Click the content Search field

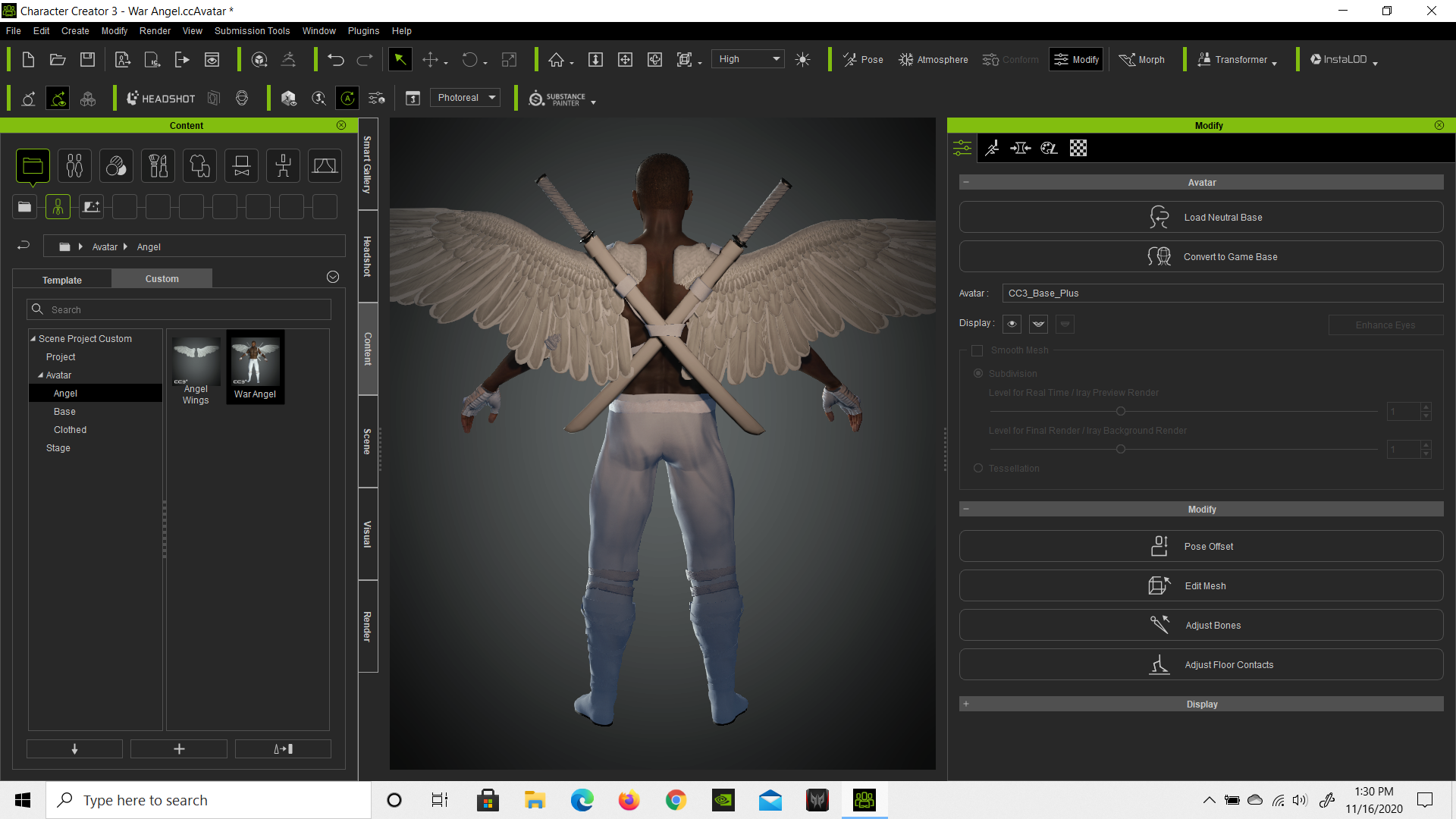click(x=179, y=309)
